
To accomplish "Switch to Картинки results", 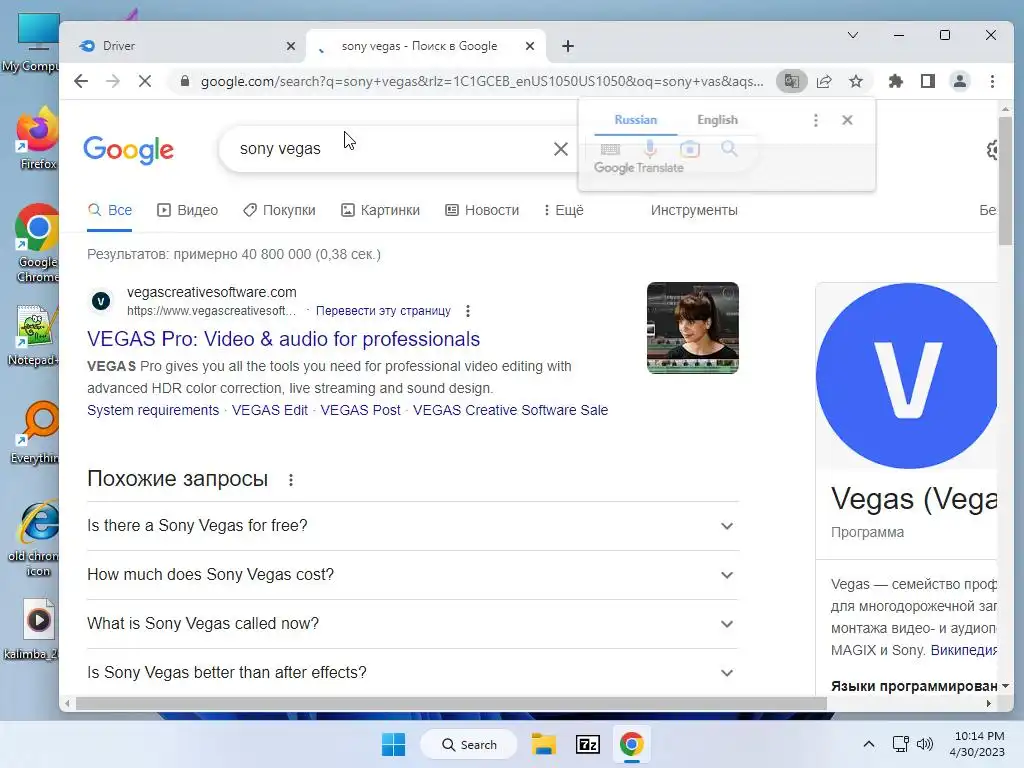I will coord(381,210).
